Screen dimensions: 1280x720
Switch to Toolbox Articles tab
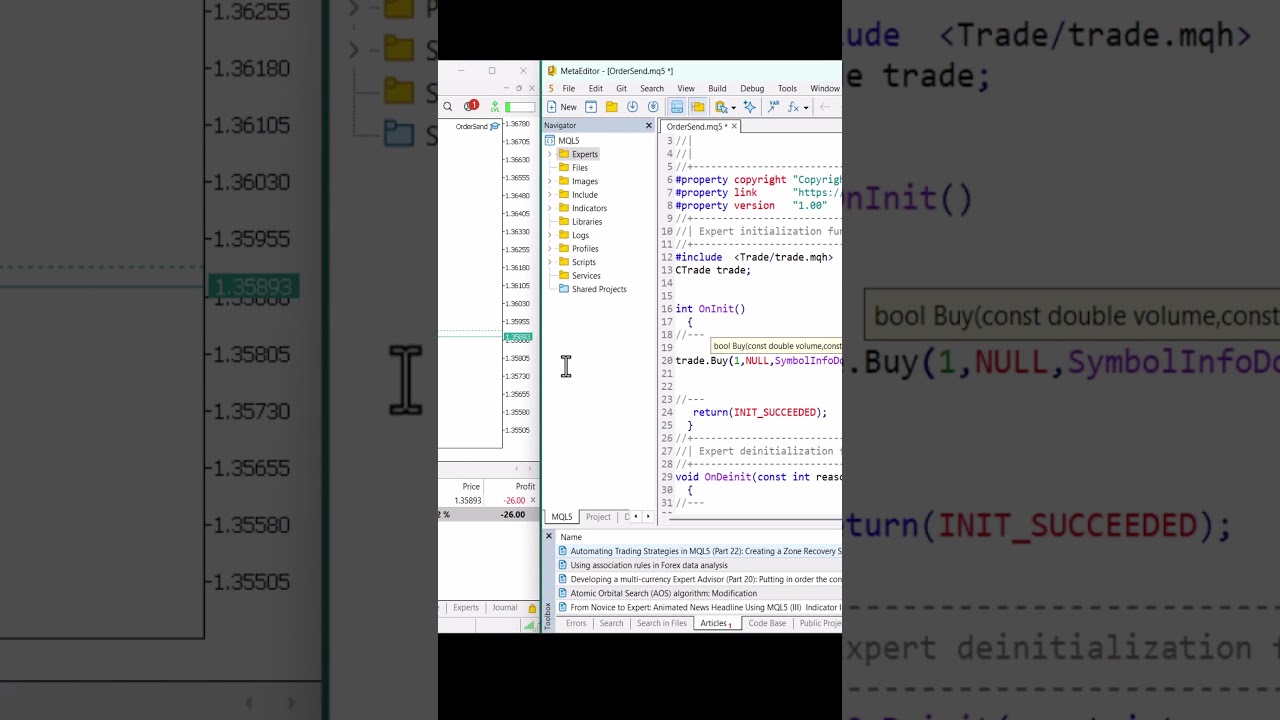(716, 623)
